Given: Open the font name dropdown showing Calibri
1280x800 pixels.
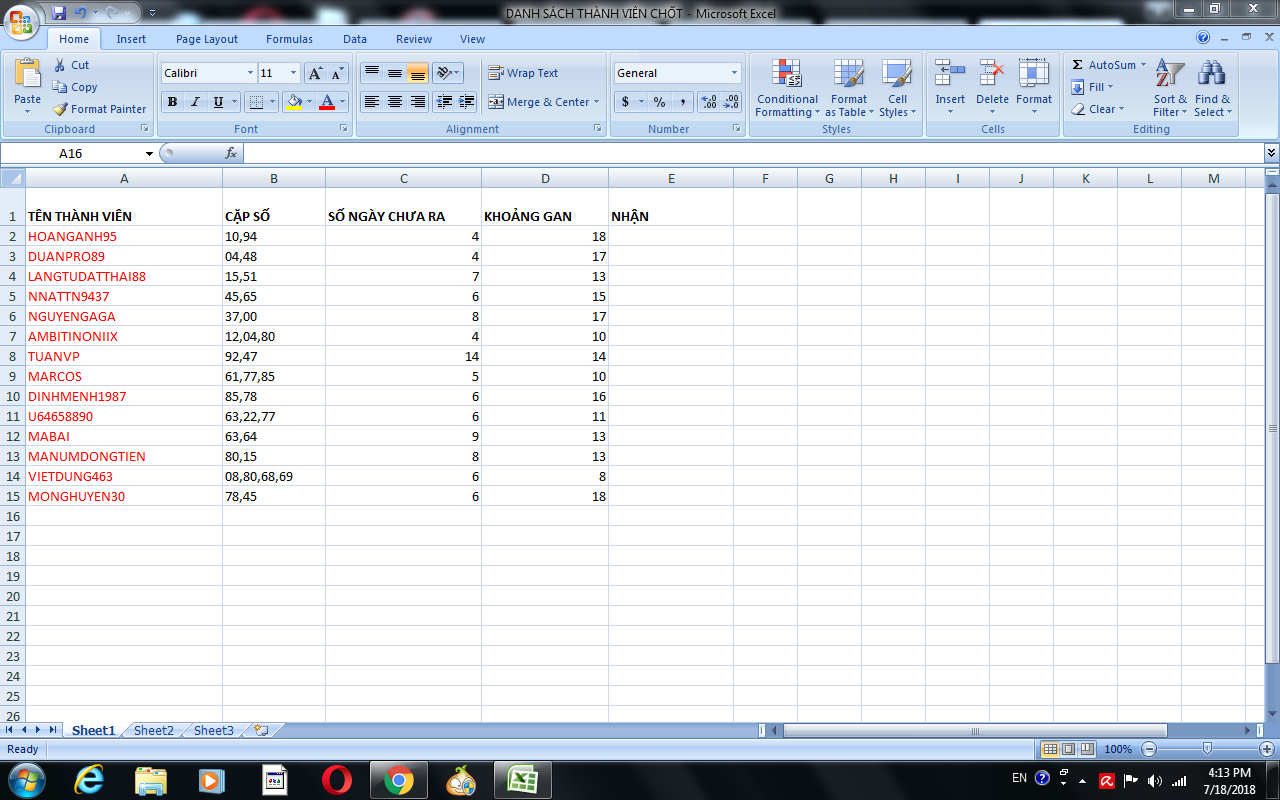Looking at the screenshot, I should tap(250, 73).
